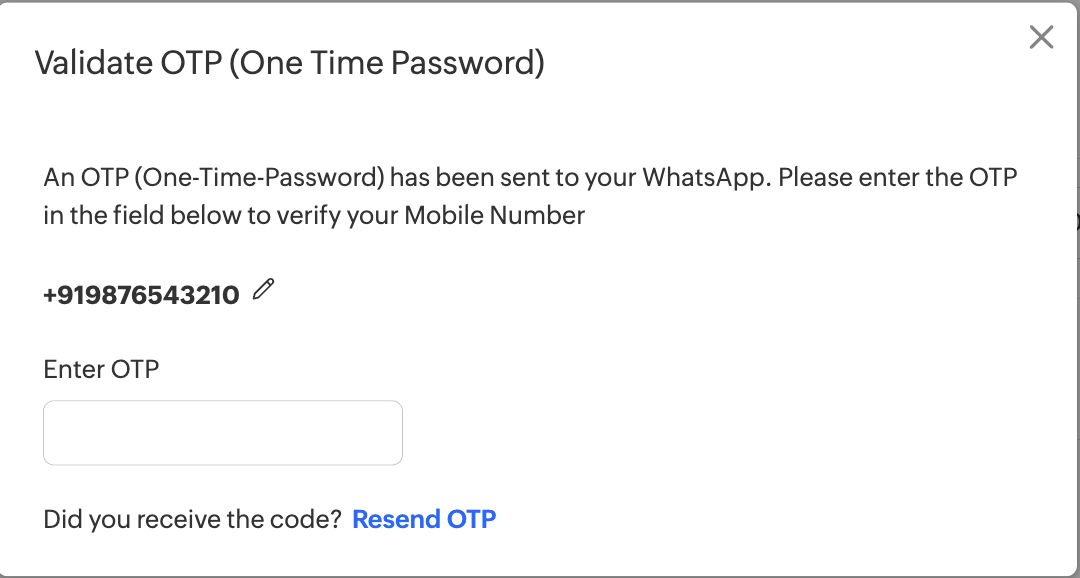The image size is (1080, 578).
Task: Click the Resend OTP link
Action: (x=424, y=519)
